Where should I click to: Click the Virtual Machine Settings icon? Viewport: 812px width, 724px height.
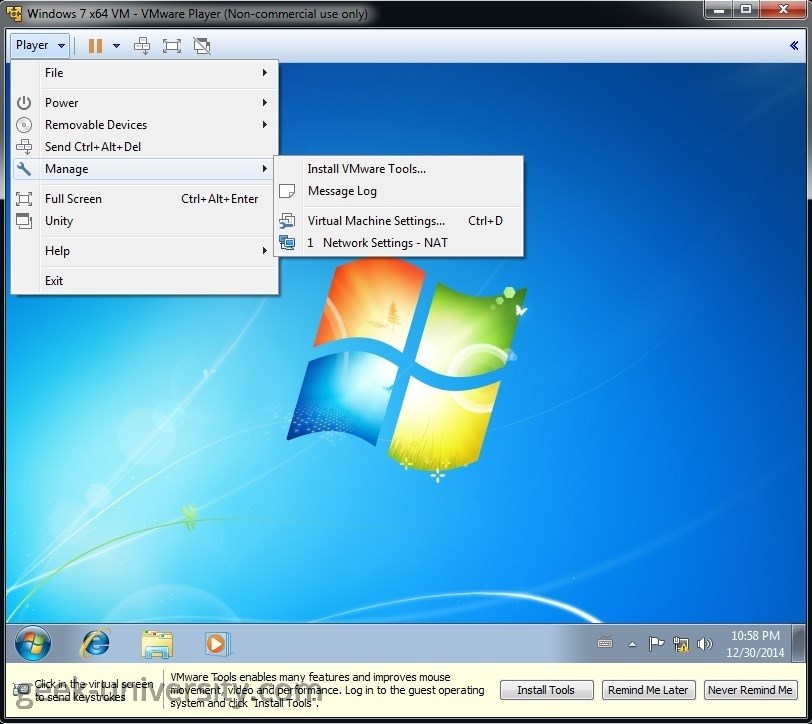click(x=287, y=221)
